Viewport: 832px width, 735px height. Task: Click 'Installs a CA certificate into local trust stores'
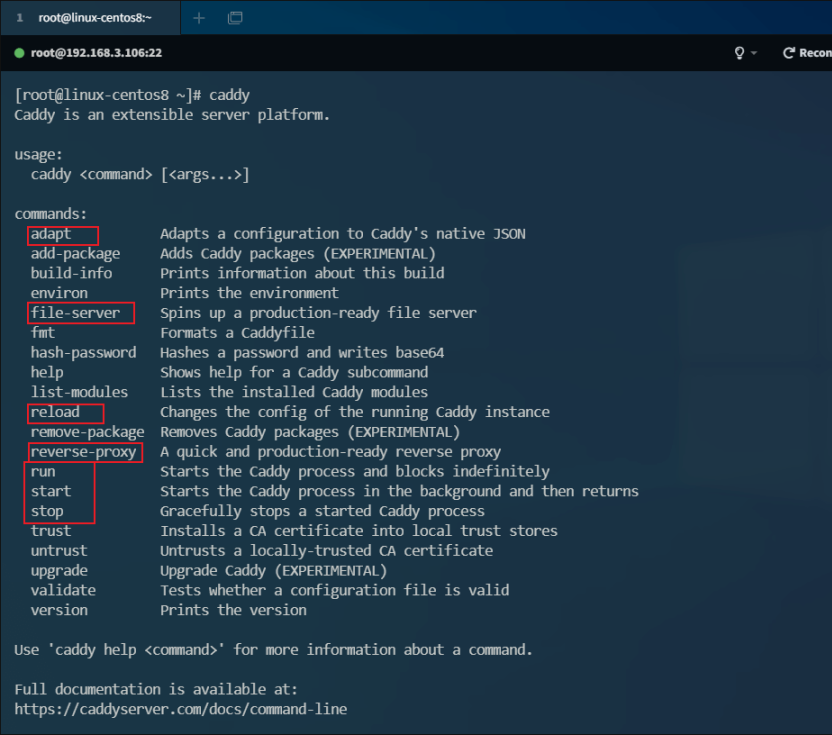(359, 531)
